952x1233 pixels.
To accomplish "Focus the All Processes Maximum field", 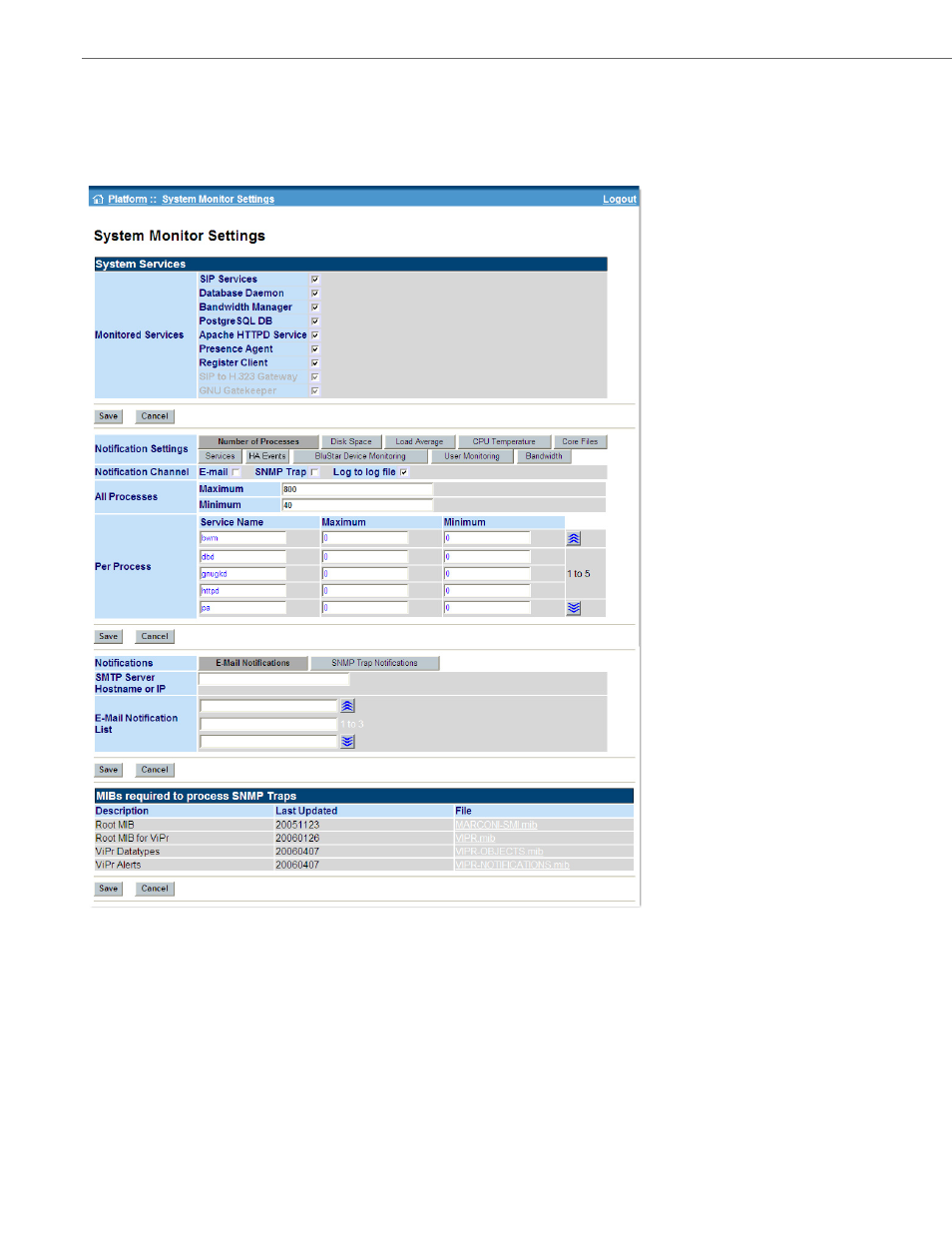I will pos(357,489).
